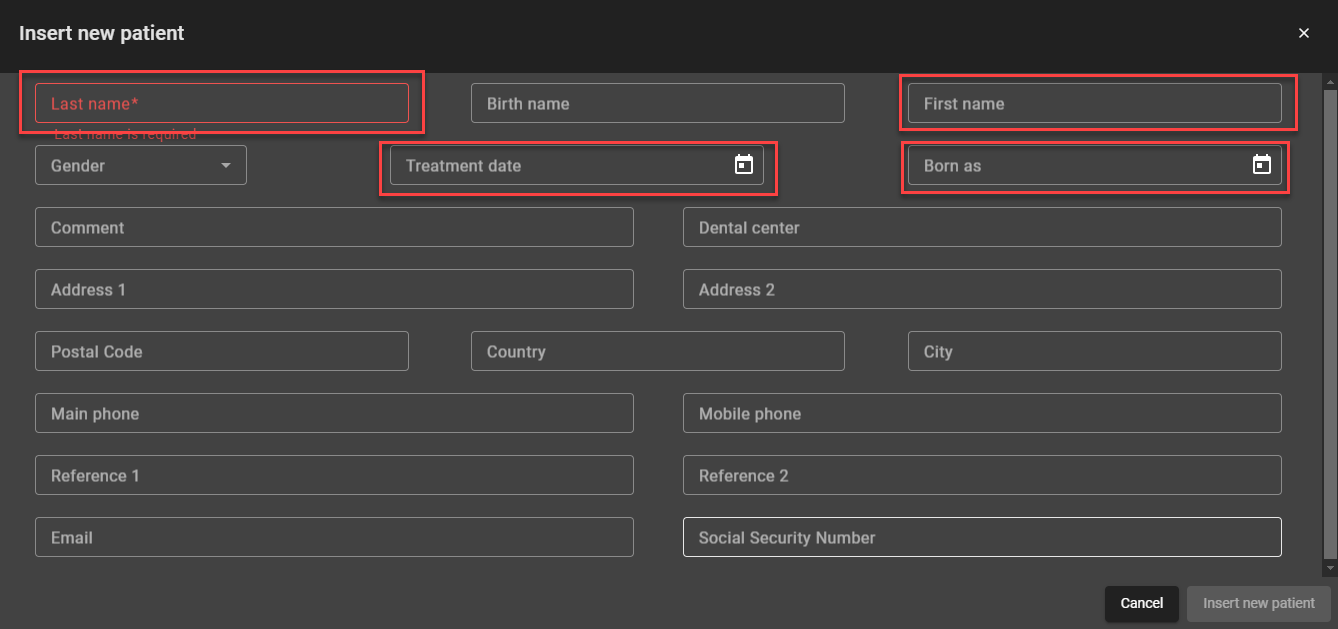
Task: Select the First name text field
Action: [1094, 103]
